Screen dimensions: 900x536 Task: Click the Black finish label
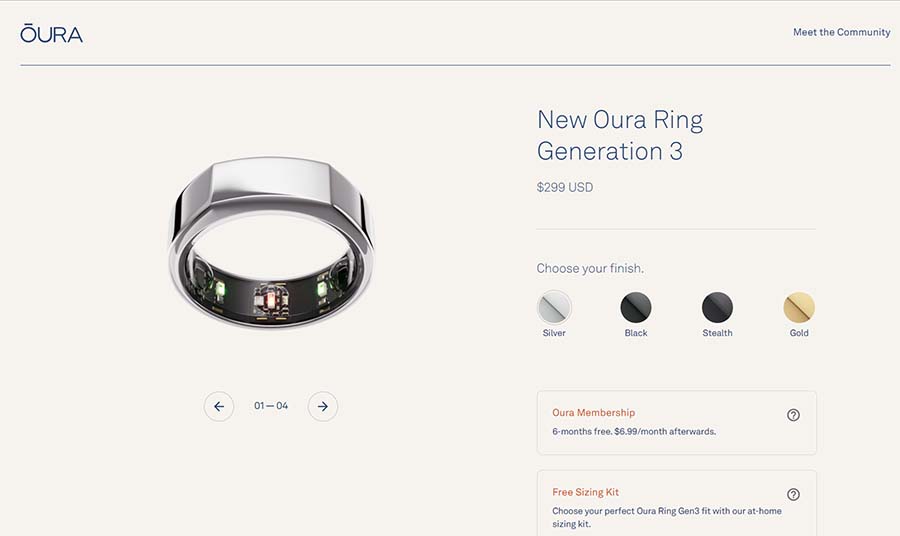(636, 333)
